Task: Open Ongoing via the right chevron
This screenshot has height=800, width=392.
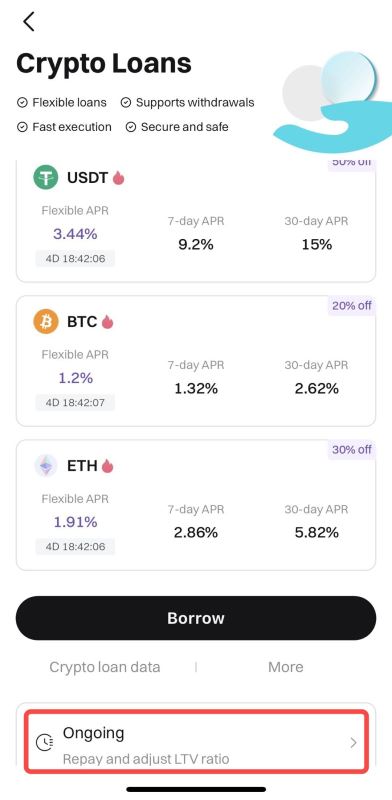Action: (353, 743)
